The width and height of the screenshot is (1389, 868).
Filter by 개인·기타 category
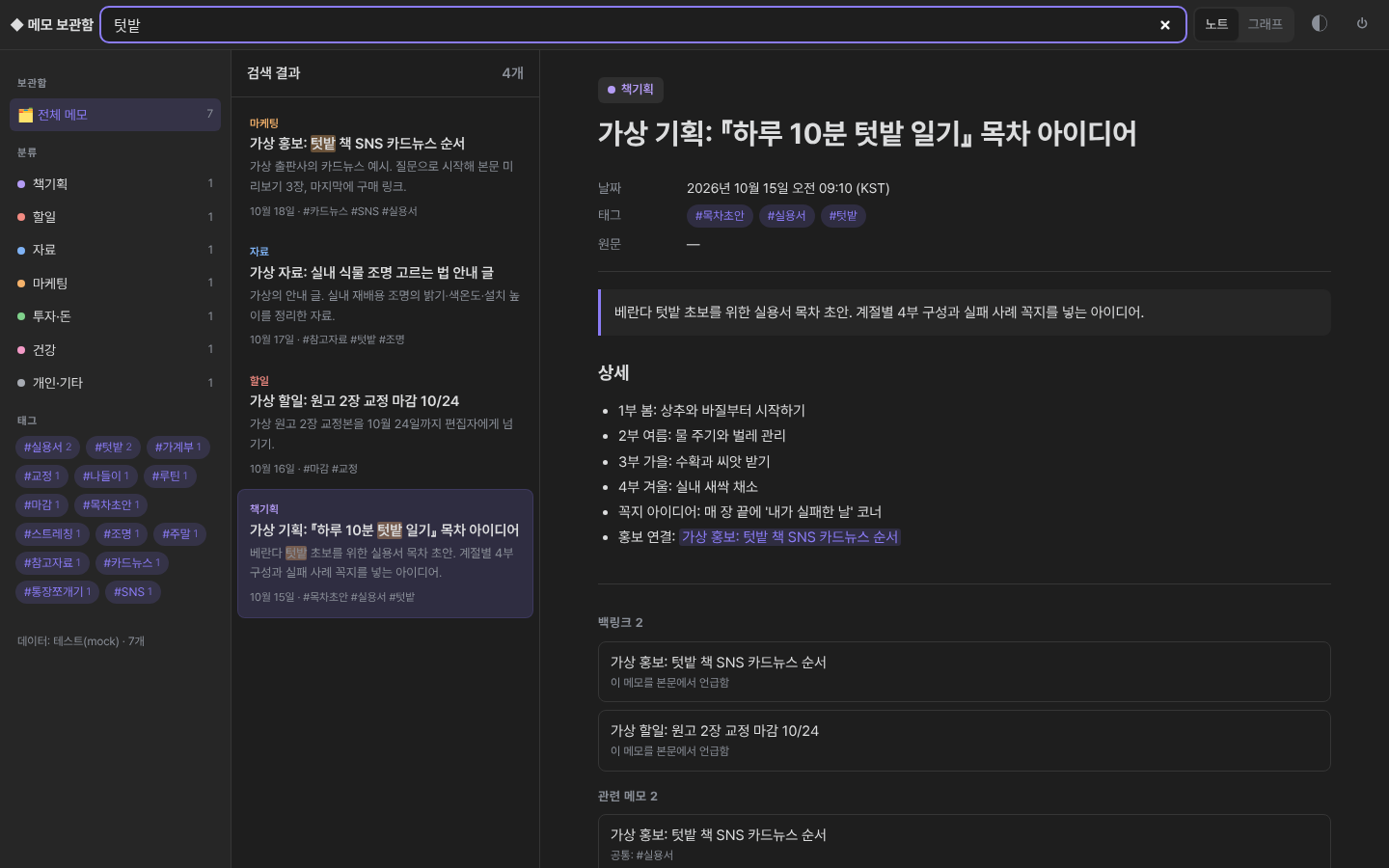tap(115, 383)
